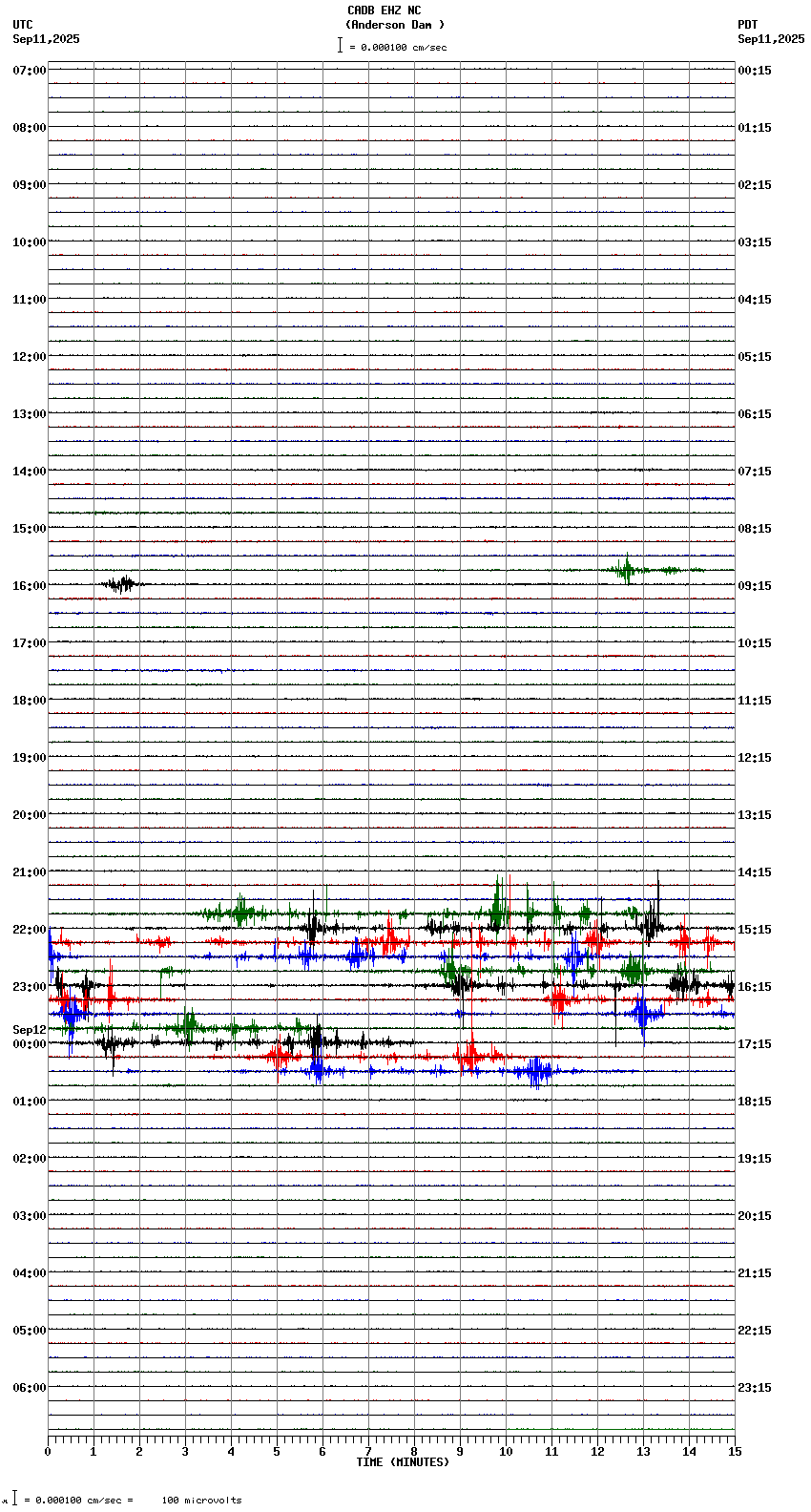This screenshot has height=1512, width=811.
Task: Click the '05:00' UTC time label
Action: click(x=30, y=1331)
